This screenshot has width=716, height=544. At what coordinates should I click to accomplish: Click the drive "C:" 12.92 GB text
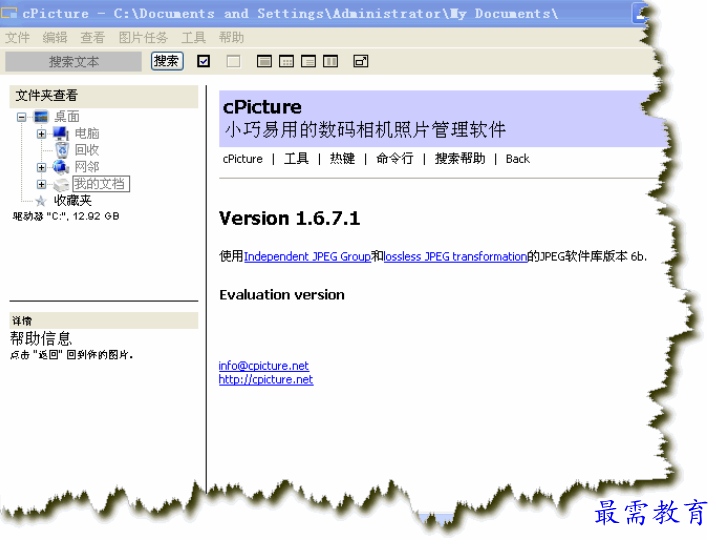(66, 217)
